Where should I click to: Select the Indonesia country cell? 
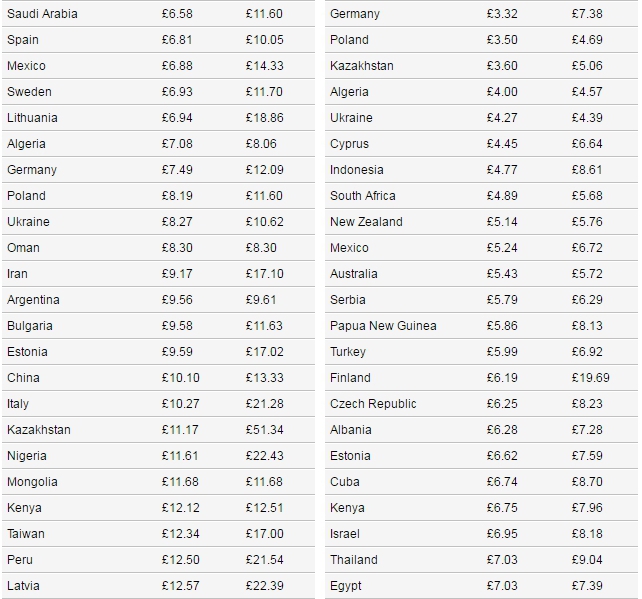(x=357, y=170)
